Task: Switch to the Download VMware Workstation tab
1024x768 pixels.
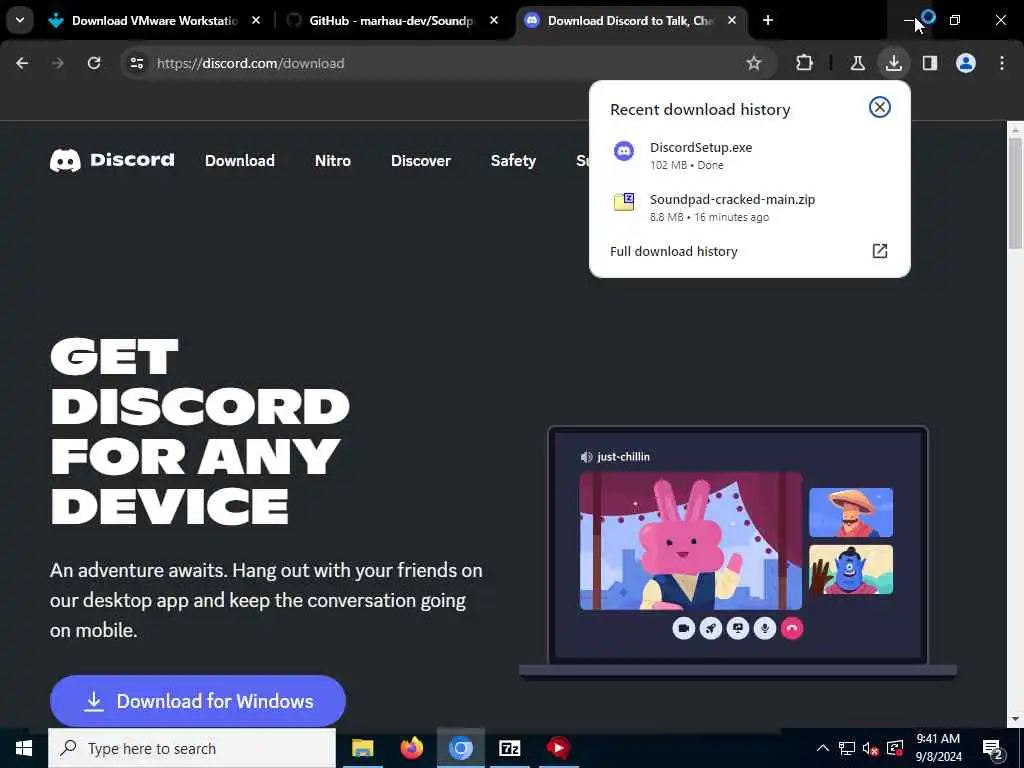Action: click(x=155, y=21)
